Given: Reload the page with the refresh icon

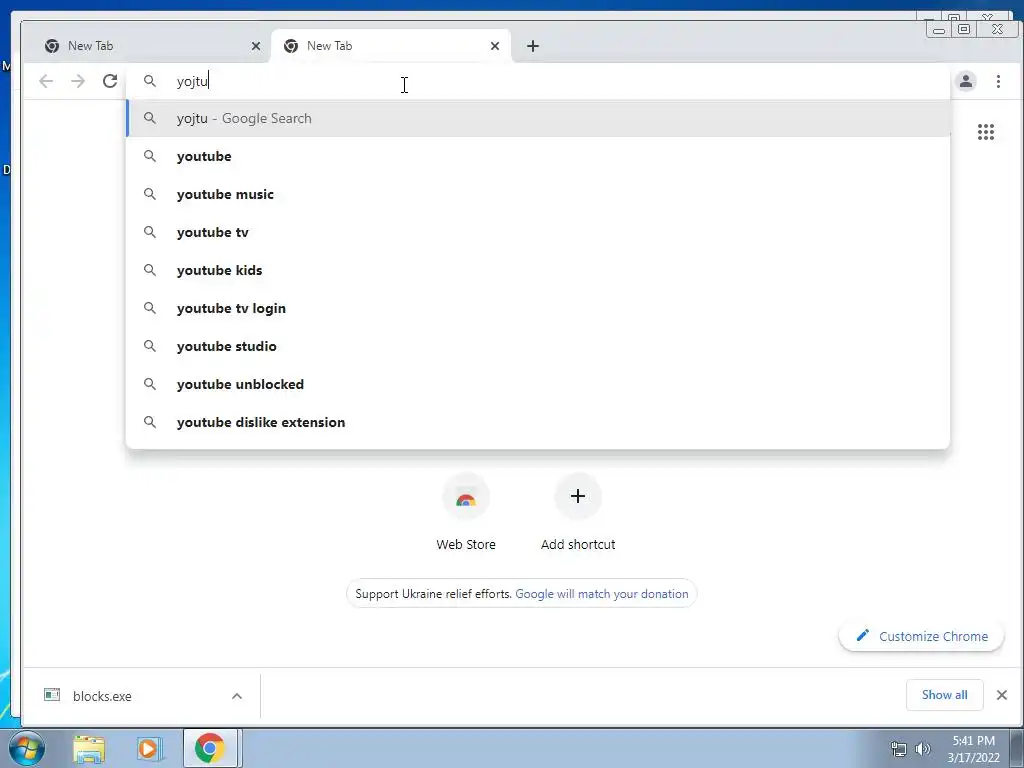Looking at the screenshot, I should 110,81.
